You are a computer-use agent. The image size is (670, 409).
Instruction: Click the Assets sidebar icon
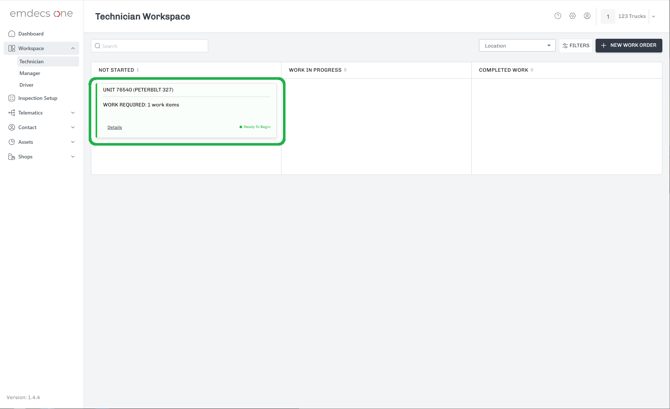click(x=12, y=142)
